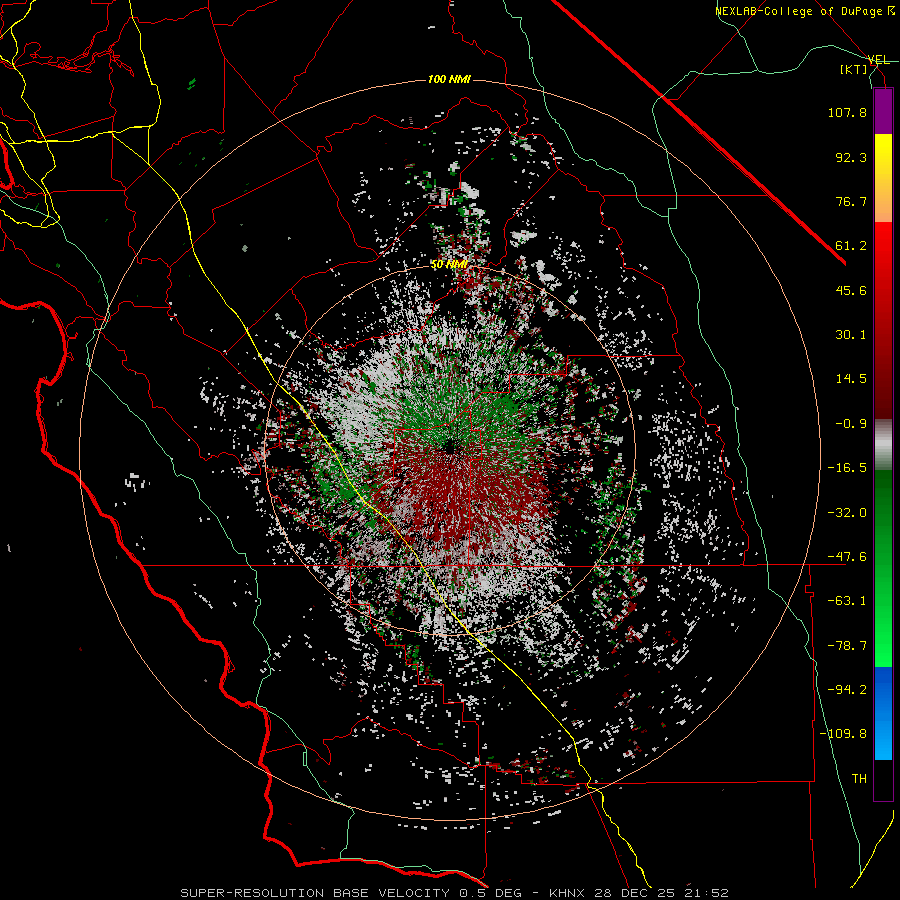
Task: Click the purple segment of the color bar
Action: click(883, 111)
